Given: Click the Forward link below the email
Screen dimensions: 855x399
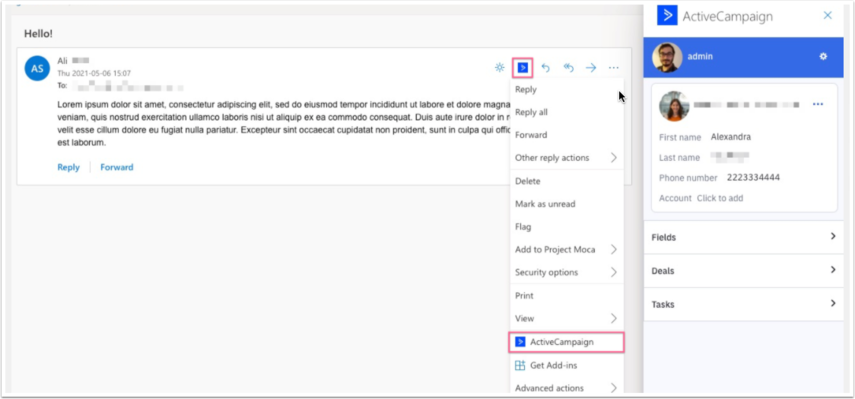Looking at the screenshot, I should click(x=117, y=167).
